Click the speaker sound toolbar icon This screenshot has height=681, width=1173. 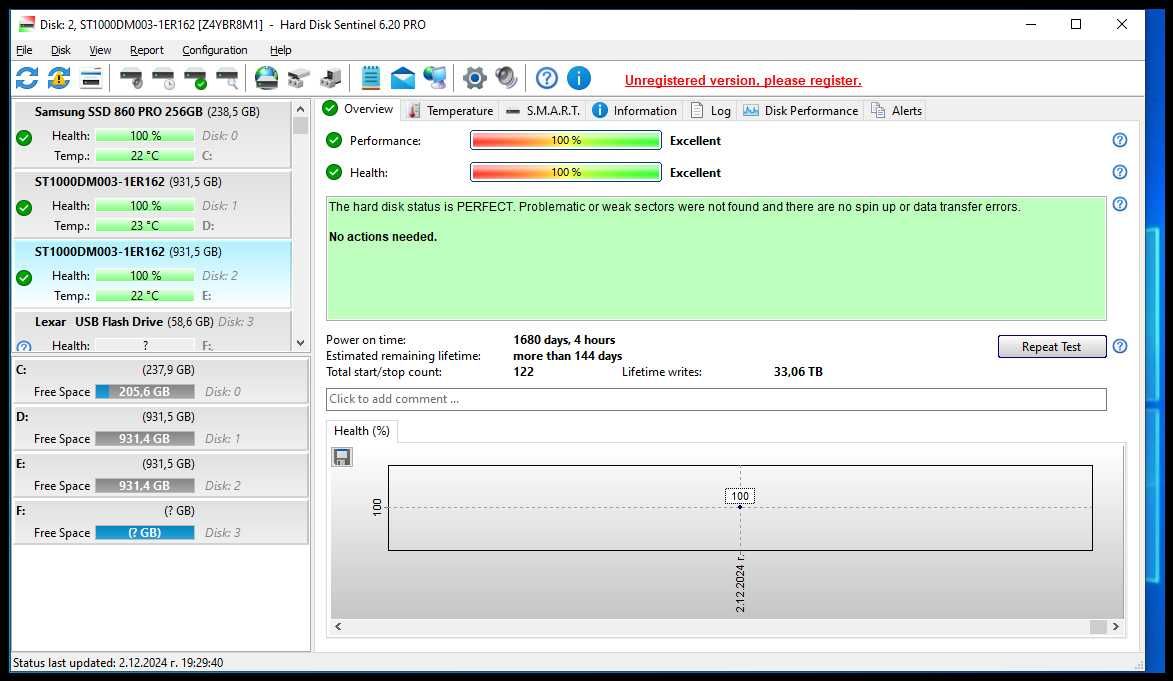506,78
